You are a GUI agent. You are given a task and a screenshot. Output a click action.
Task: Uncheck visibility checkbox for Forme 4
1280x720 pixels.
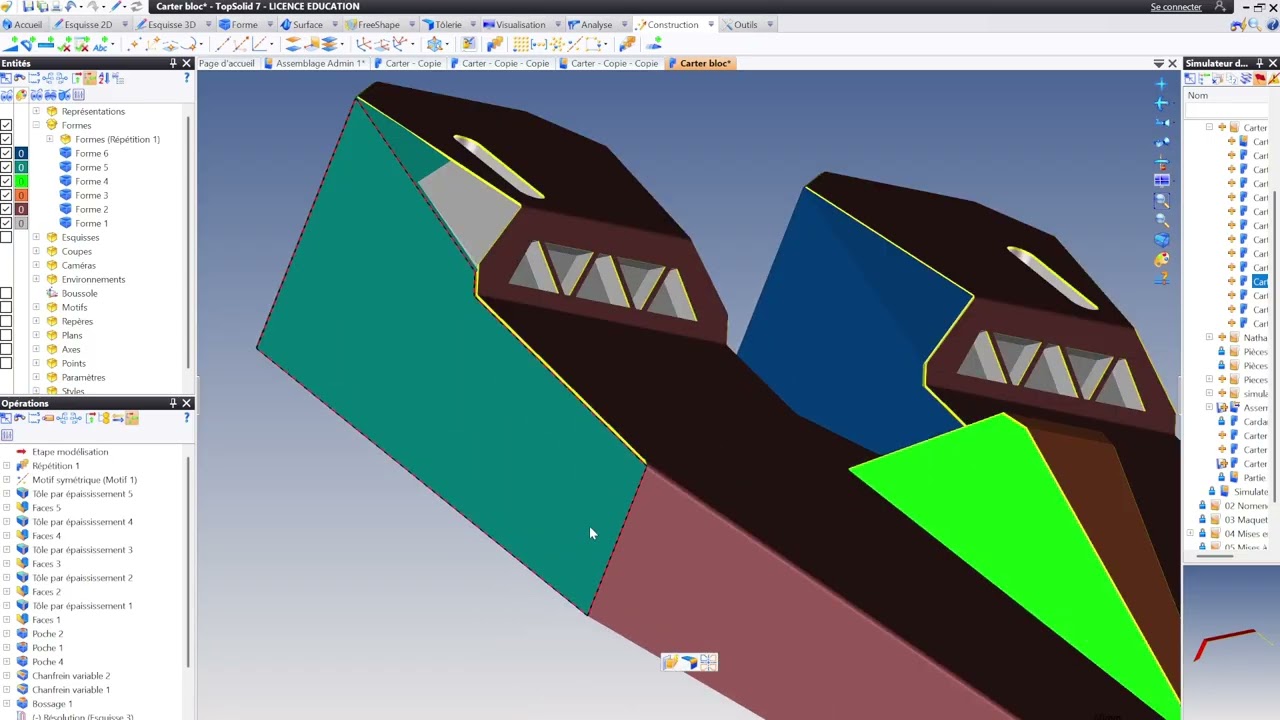(x=6, y=181)
